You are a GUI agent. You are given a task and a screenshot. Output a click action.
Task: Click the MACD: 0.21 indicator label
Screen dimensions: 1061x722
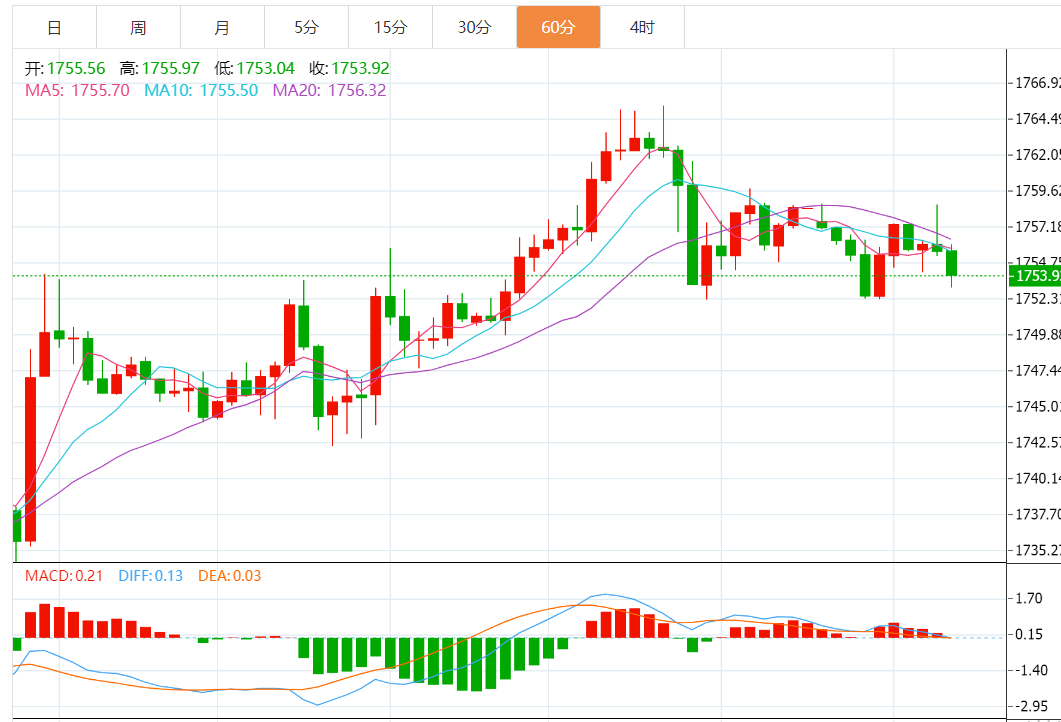pyautogui.click(x=64, y=576)
